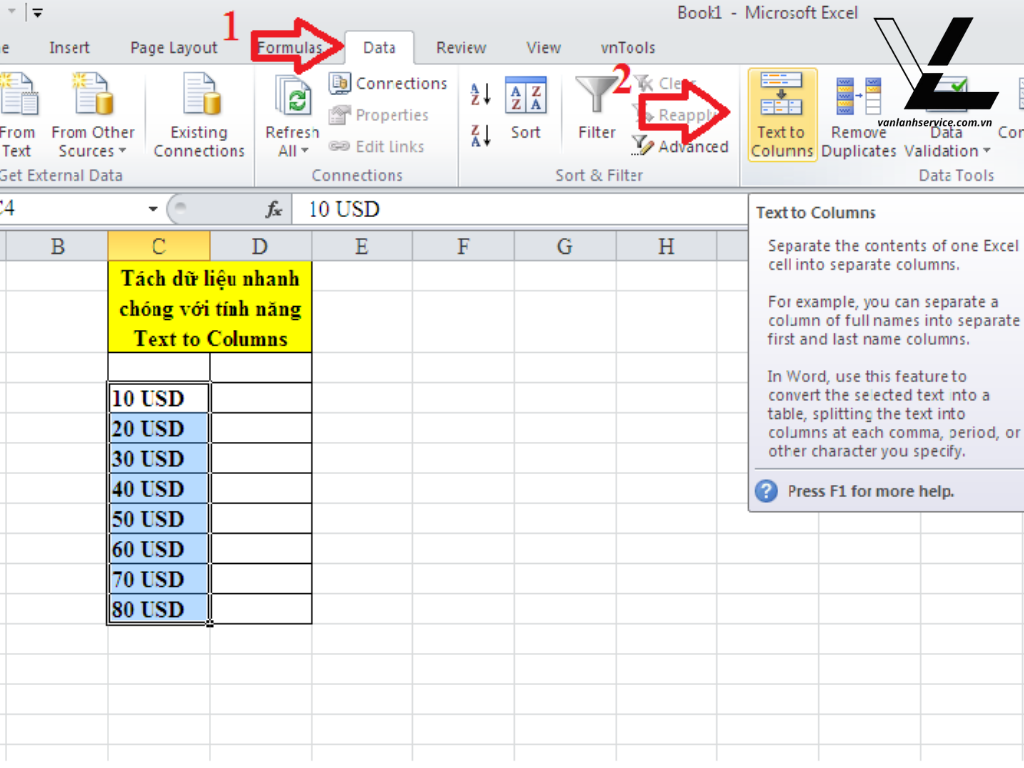Click the Sort A to Z icon
The height and width of the screenshot is (768, 1024).
(x=479, y=96)
